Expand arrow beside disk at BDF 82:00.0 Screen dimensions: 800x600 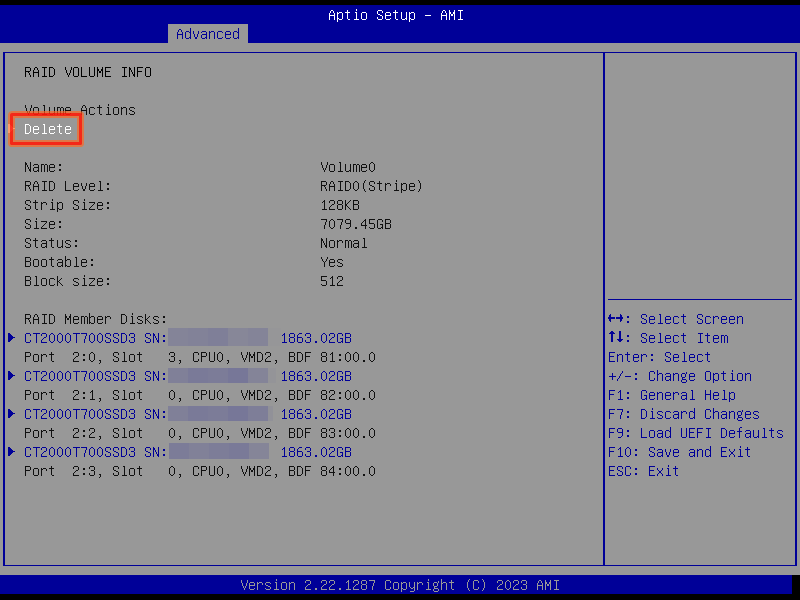[x=11, y=376]
